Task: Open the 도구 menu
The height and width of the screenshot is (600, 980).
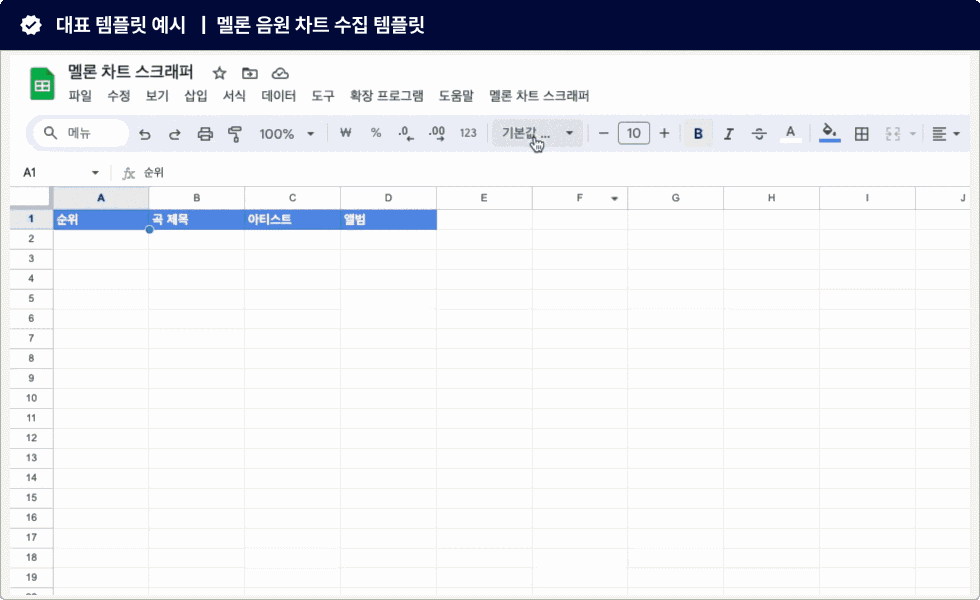Action: pos(323,96)
